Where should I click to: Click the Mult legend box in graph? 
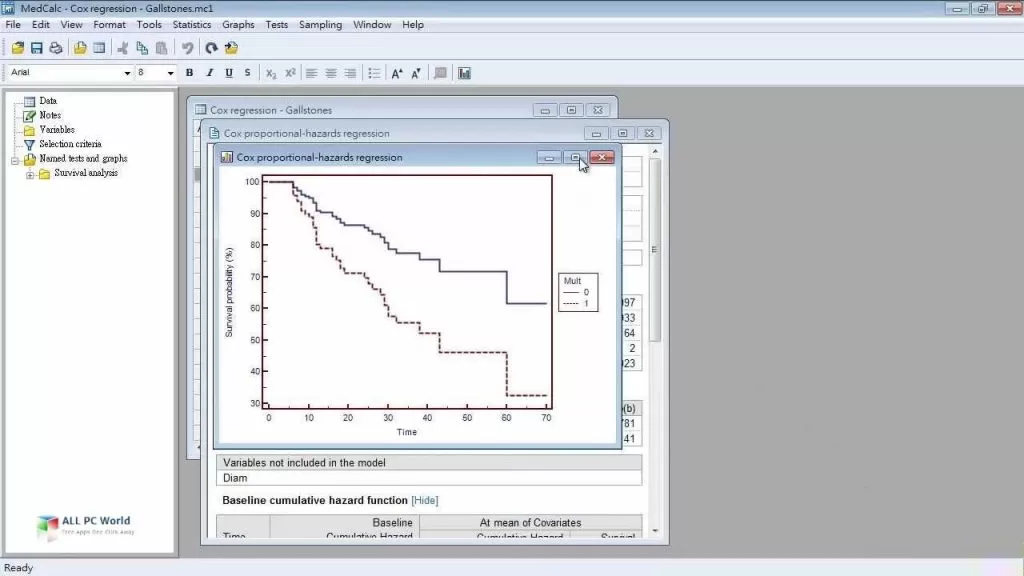click(x=578, y=292)
